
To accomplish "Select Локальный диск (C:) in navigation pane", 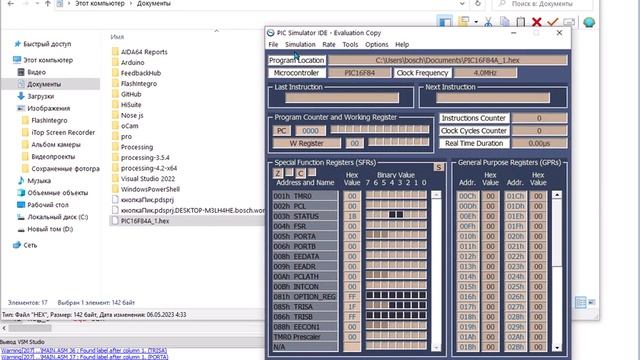I will (58, 217).
